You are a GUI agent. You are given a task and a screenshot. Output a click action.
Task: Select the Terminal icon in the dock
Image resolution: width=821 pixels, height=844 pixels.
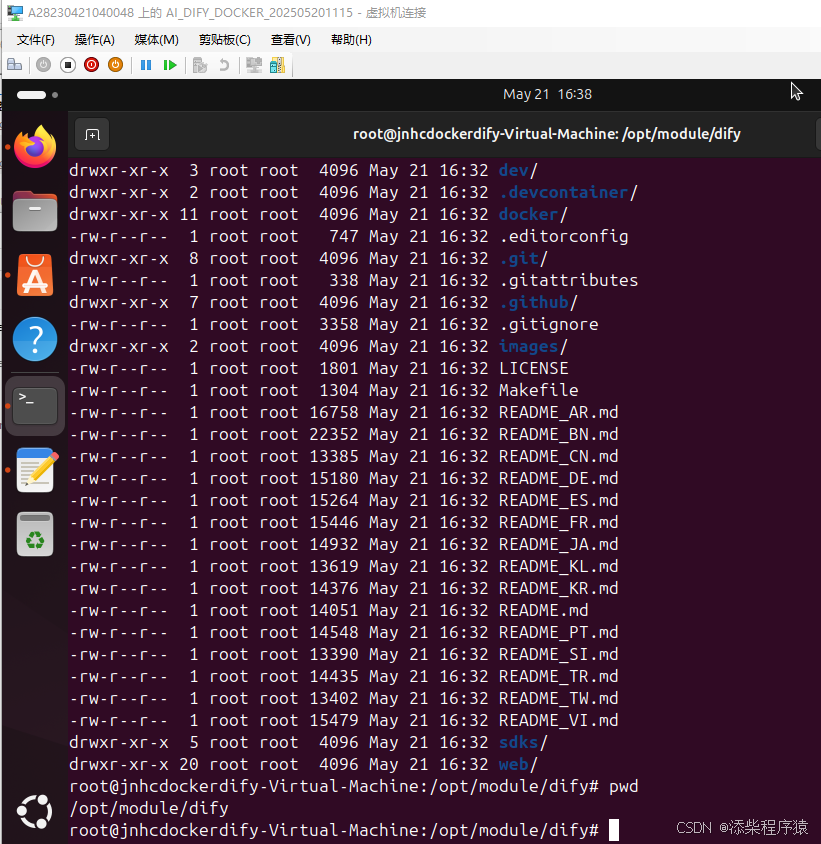point(35,405)
